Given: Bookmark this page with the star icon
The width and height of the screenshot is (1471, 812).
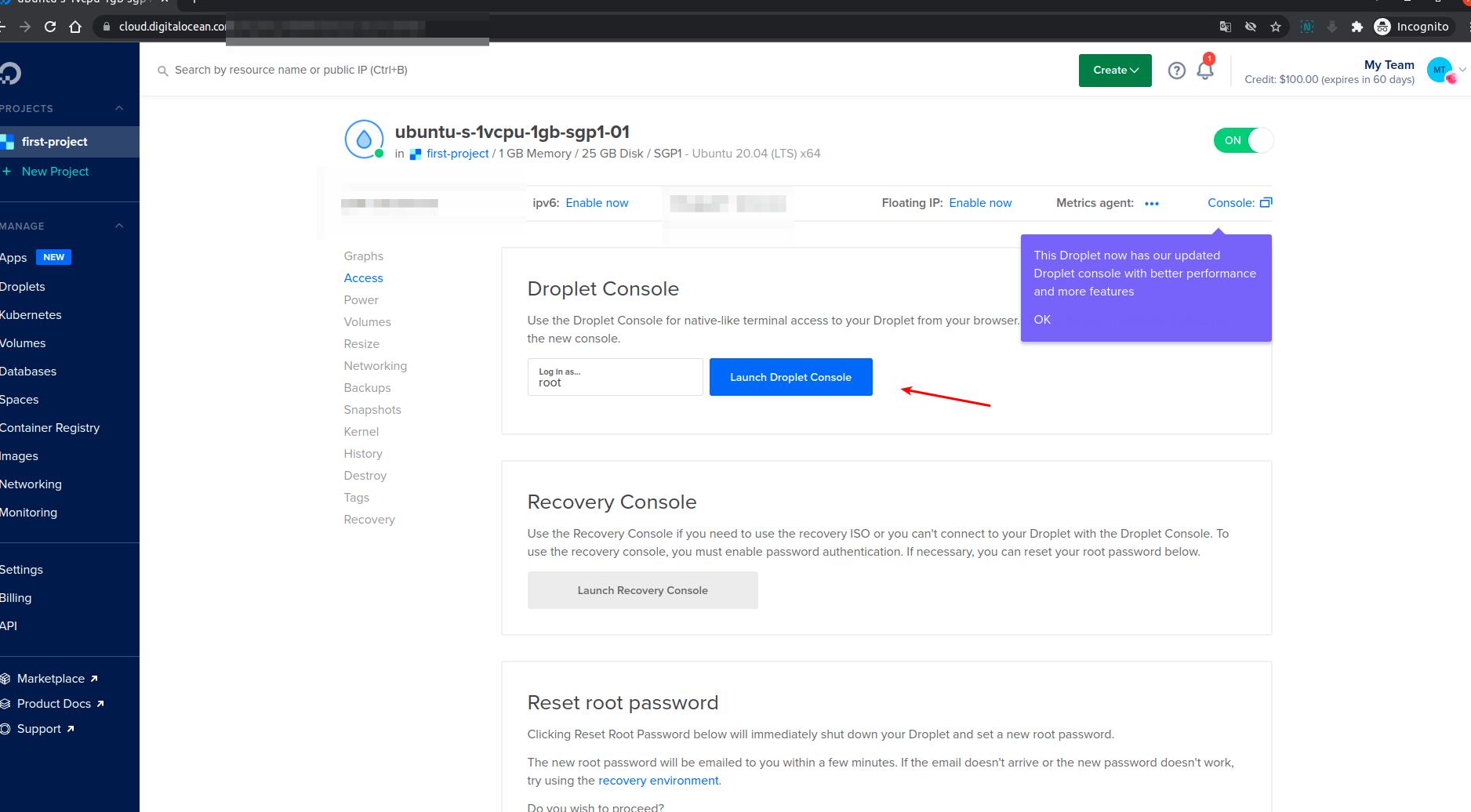Looking at the screenshot, I should (1276, 27).
